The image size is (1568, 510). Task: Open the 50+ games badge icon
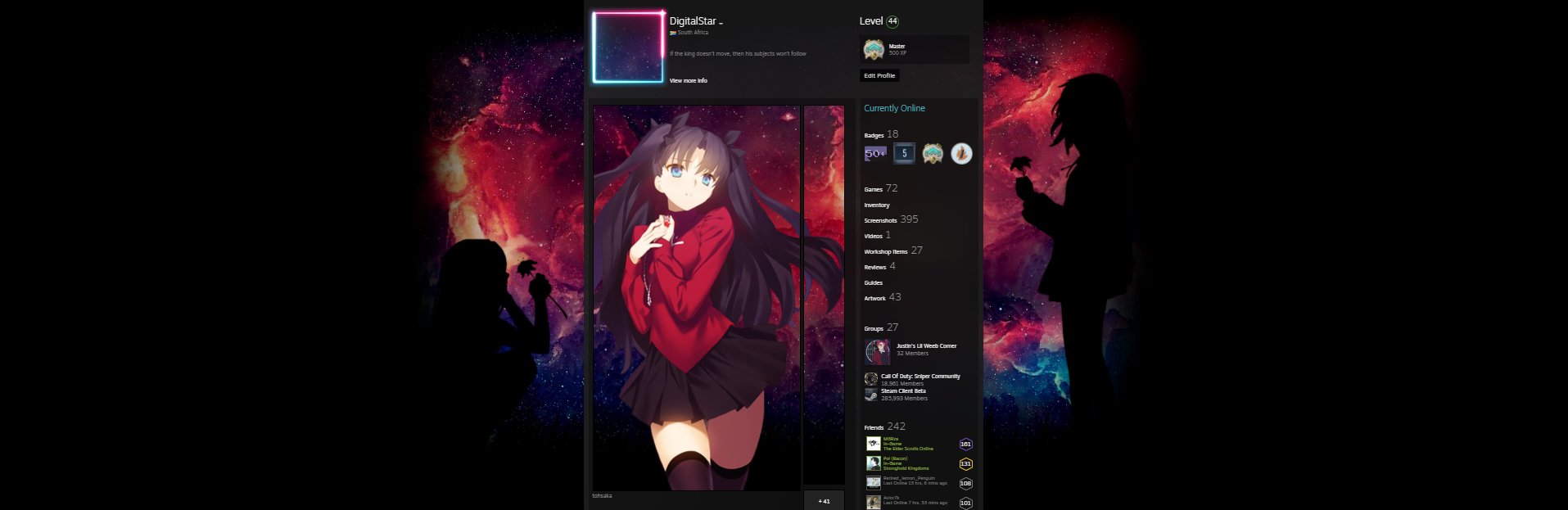point(875,153)
